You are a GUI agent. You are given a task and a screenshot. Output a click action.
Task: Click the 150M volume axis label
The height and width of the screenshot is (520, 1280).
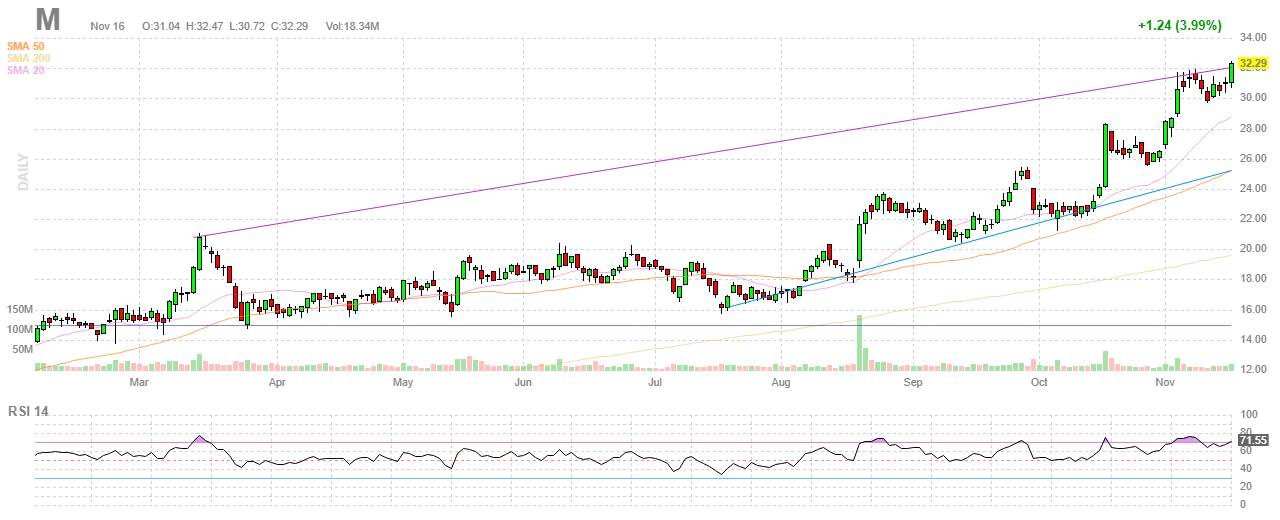coord(21,310)
